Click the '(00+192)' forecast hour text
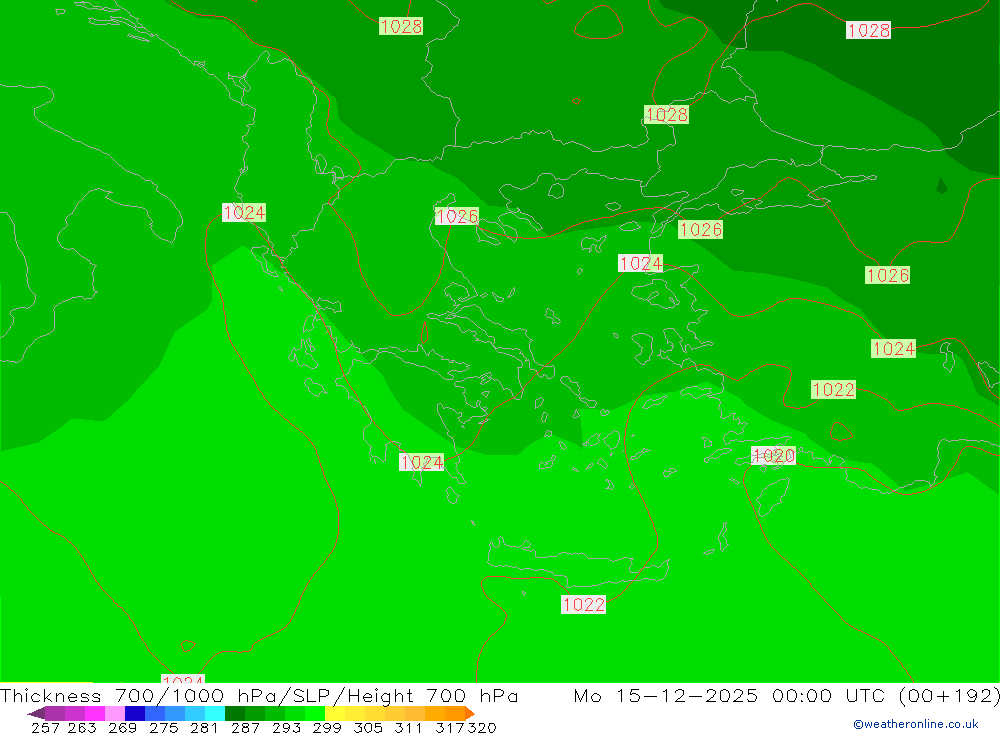Image resolution: width=1000 pixels, height=733 pixels. [x=948, y=696]
